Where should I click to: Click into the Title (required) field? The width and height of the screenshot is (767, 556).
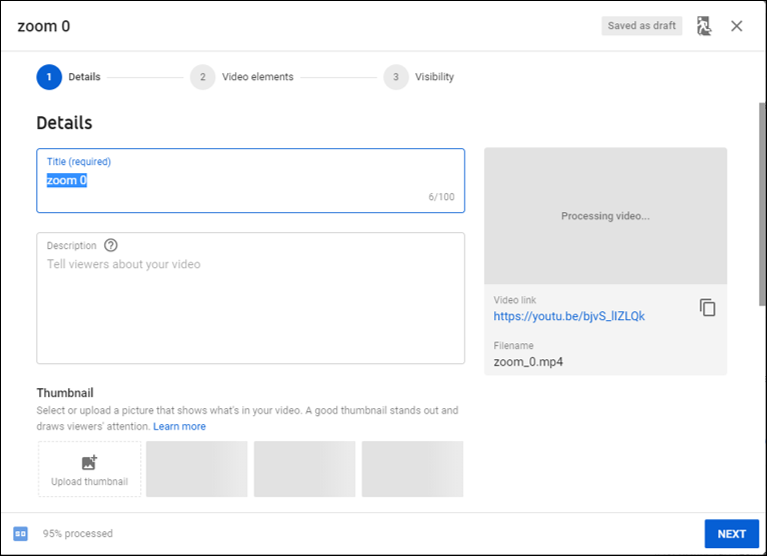tap(250, 180)
